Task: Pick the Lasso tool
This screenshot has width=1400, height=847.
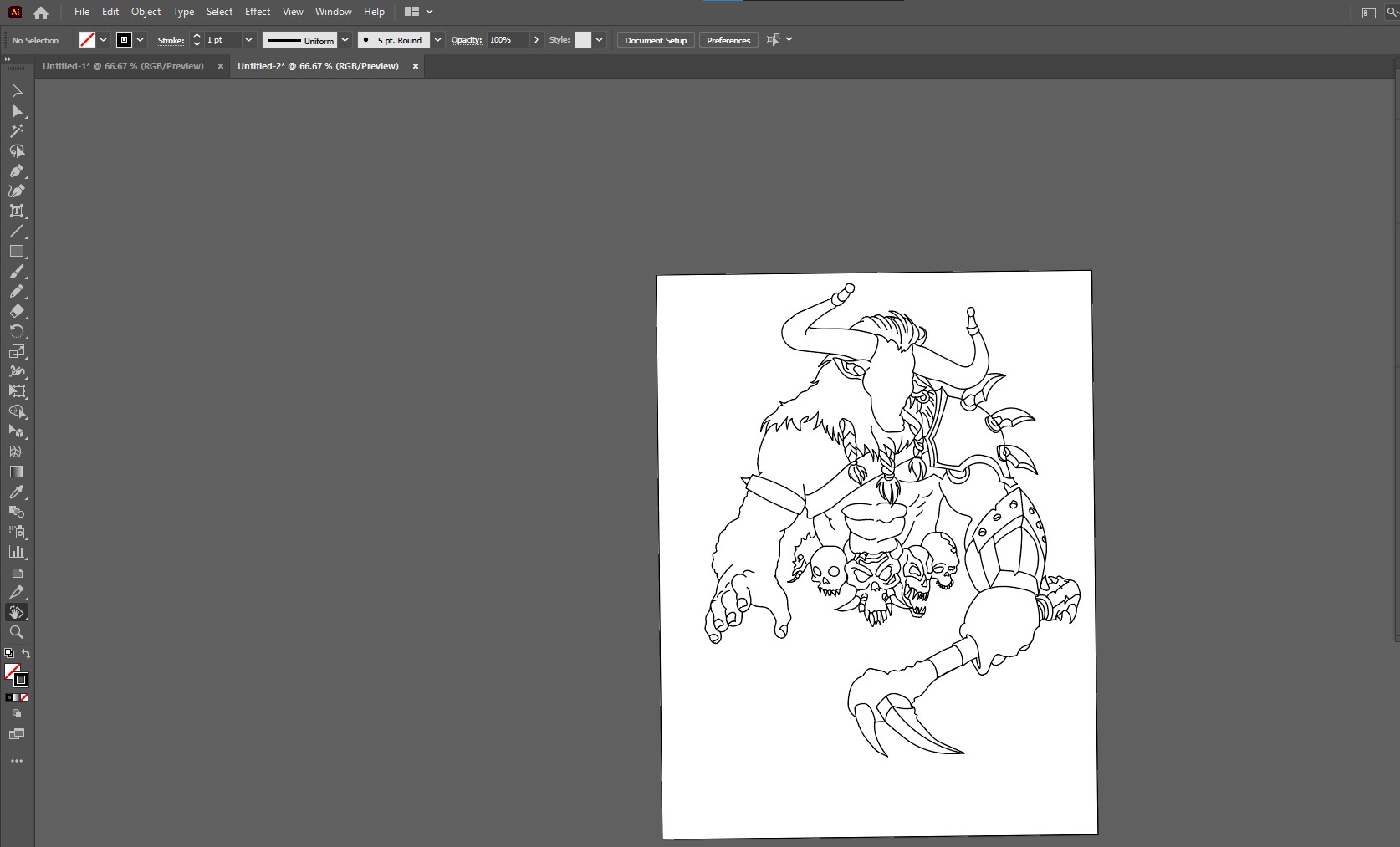Action: click(x=16, y=151)
